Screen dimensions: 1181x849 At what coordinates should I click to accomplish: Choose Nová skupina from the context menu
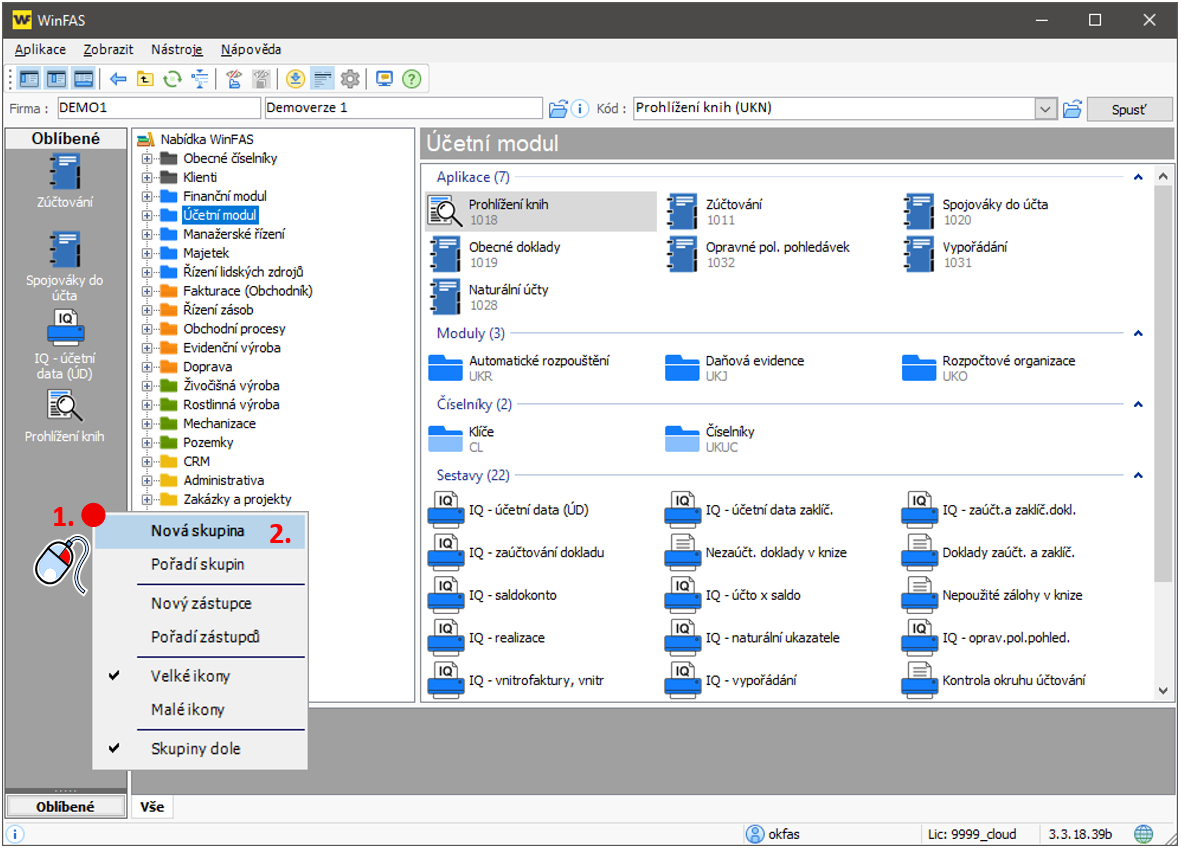pos(197,531)
